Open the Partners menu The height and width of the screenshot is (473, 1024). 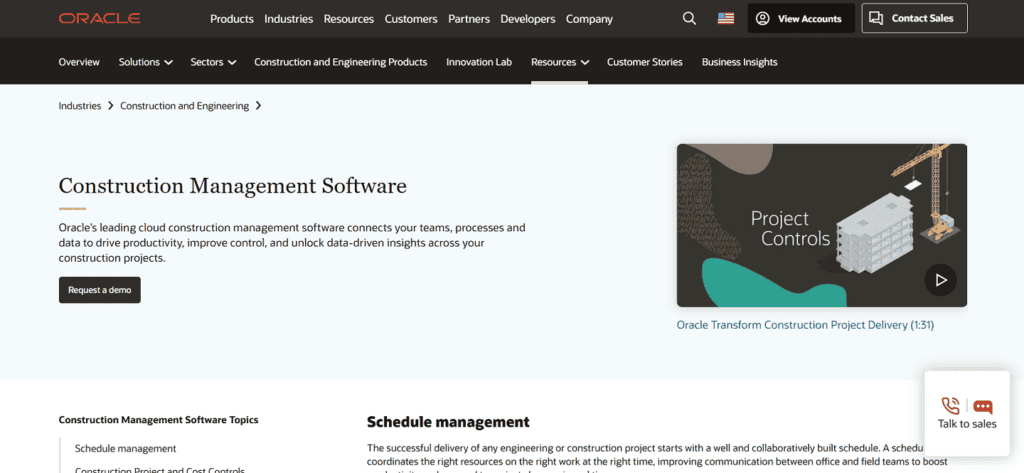click(469, 19)
